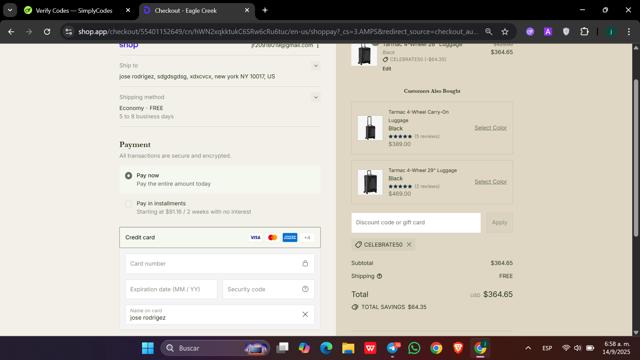This screenshot has width=640, height=360.
Task: Open the shield extension icon
Action: [x=566, y=31]
